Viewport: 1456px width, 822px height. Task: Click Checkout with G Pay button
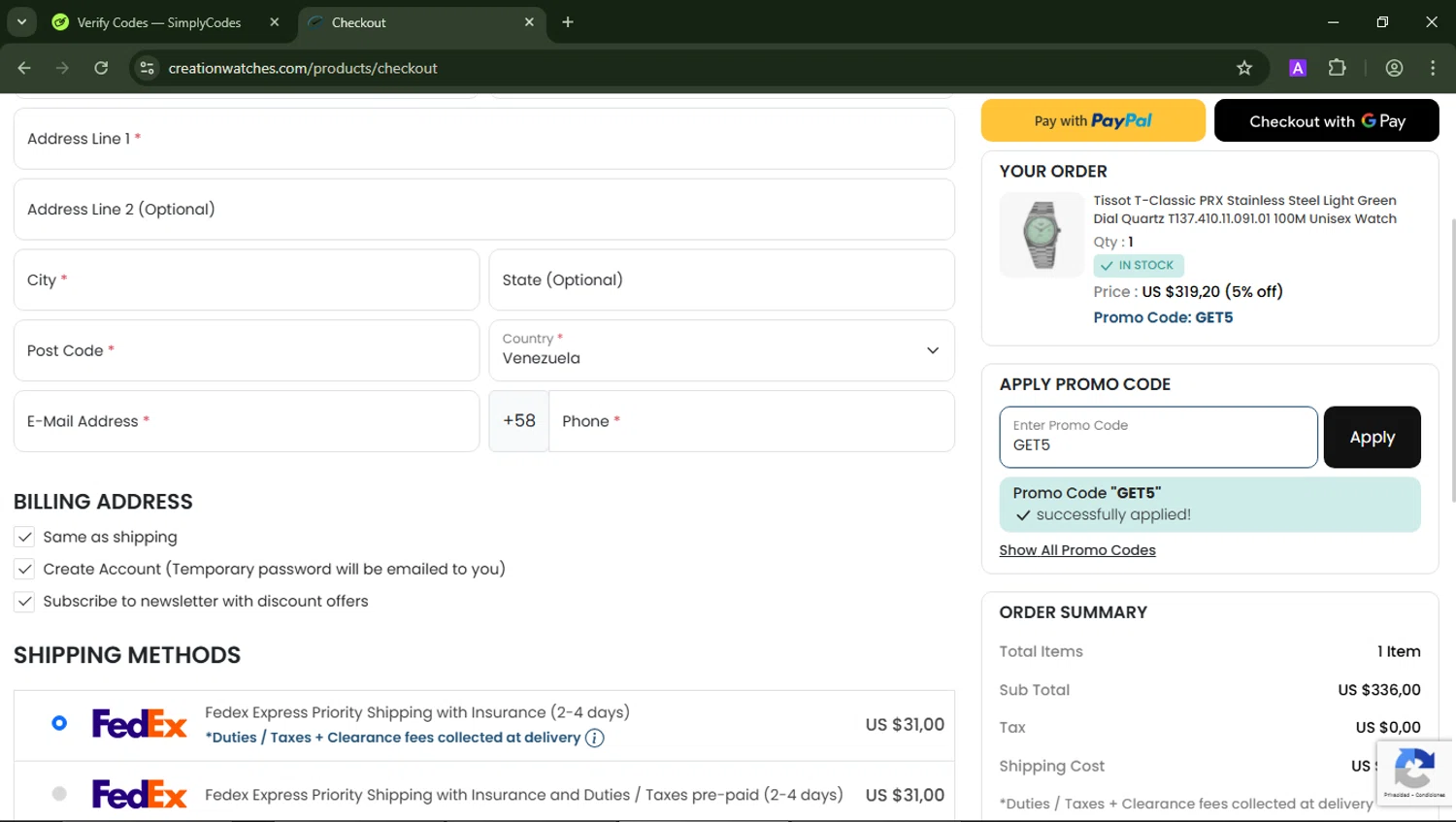1326,120
